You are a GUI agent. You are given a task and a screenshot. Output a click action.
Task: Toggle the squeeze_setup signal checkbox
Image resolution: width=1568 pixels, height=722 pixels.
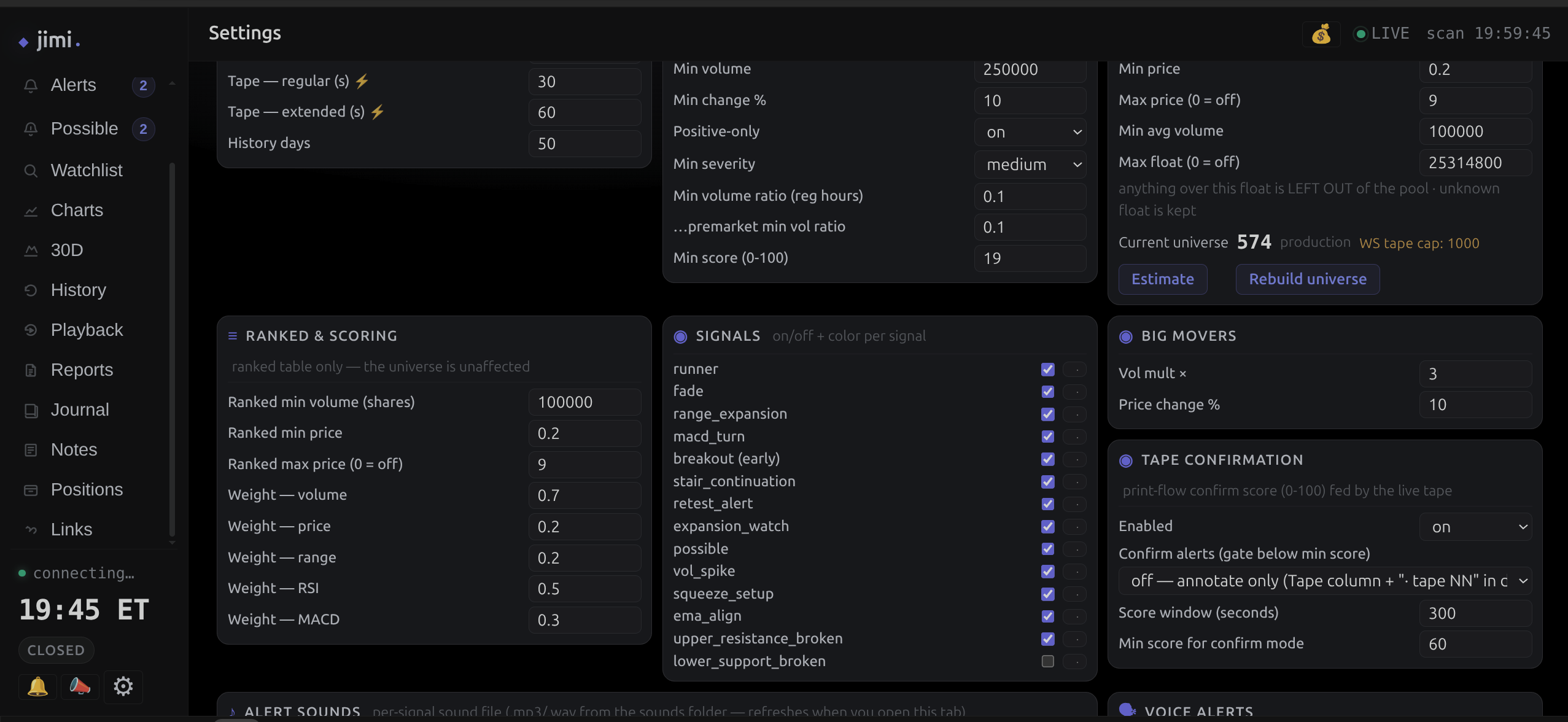(1048, 594)
